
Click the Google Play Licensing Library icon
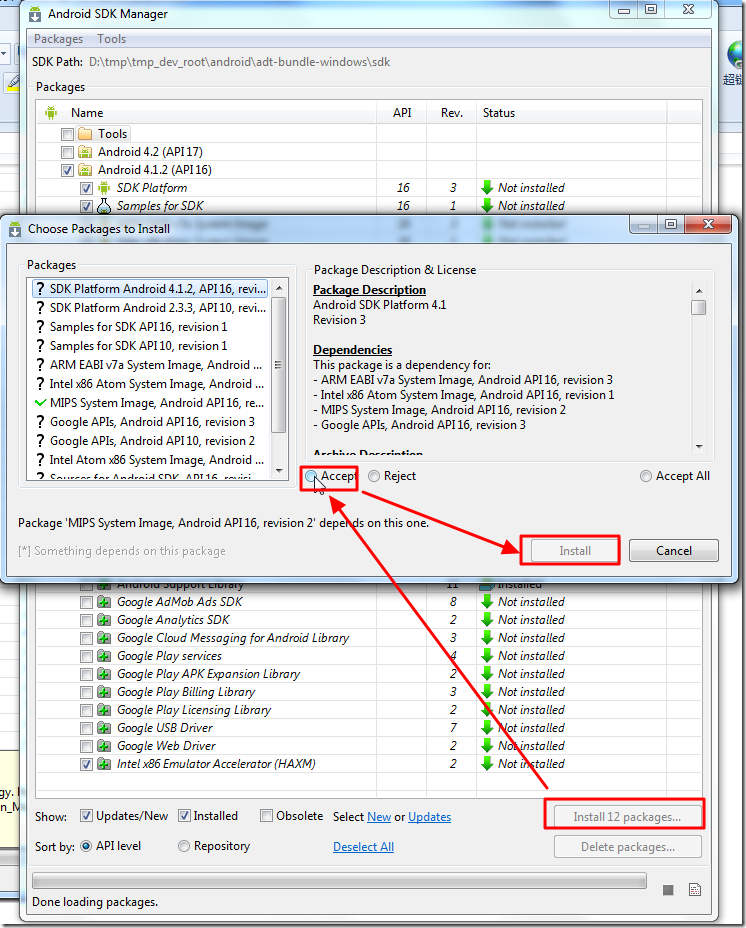104,710
